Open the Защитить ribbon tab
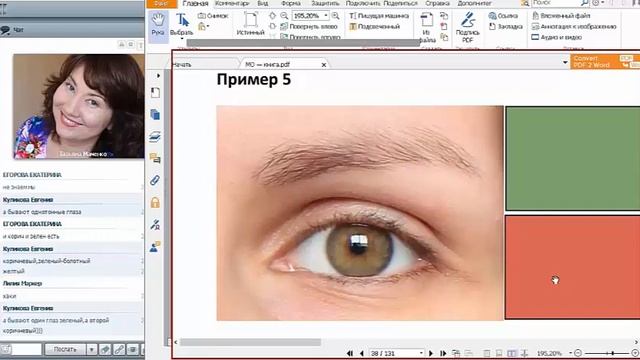640x360 pixels. [325, 4]
